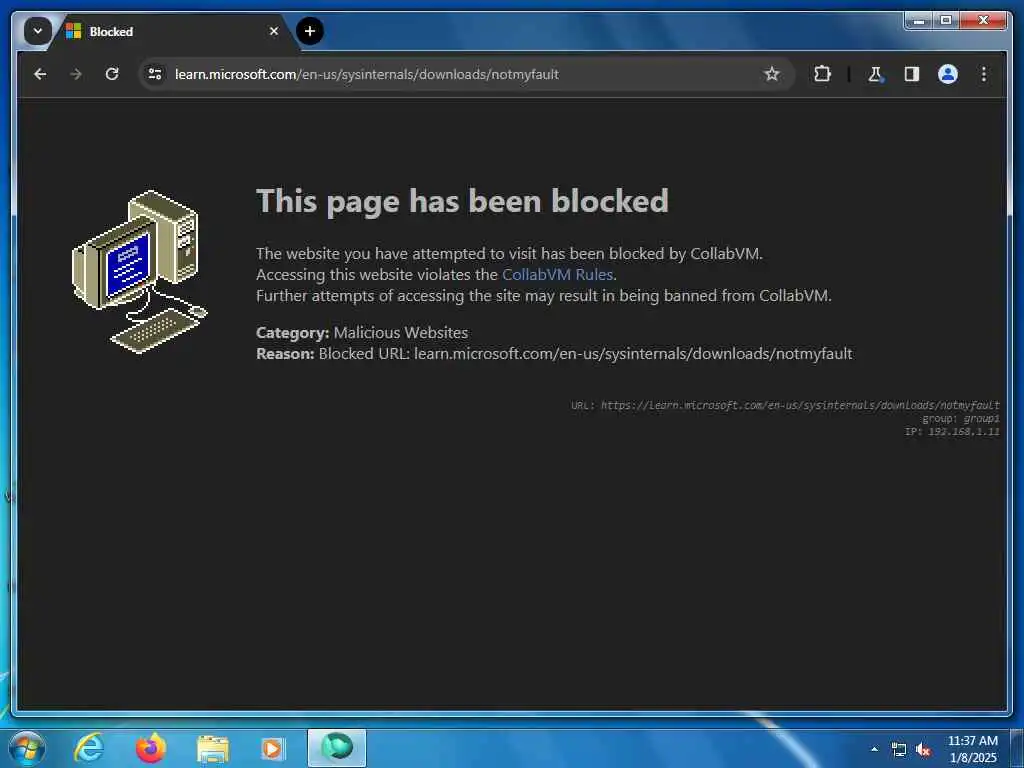
Task: Expand the tab search dropdown arrow
Action: coord(37,31)
